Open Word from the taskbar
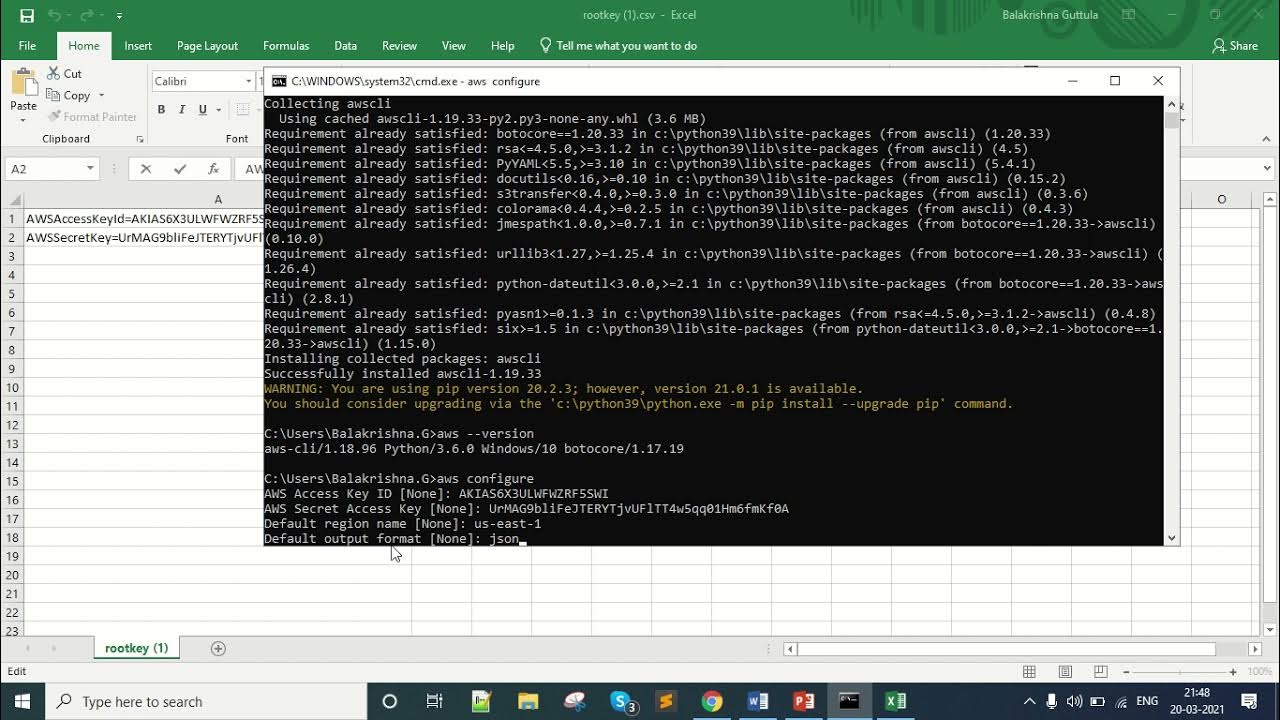 (757, 701)
